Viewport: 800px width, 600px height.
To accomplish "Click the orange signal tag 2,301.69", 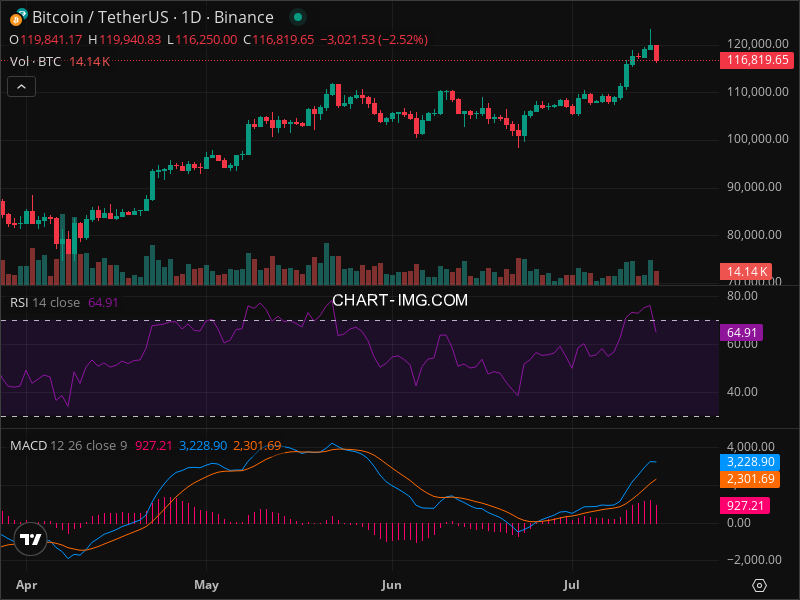I will (750, 479).
